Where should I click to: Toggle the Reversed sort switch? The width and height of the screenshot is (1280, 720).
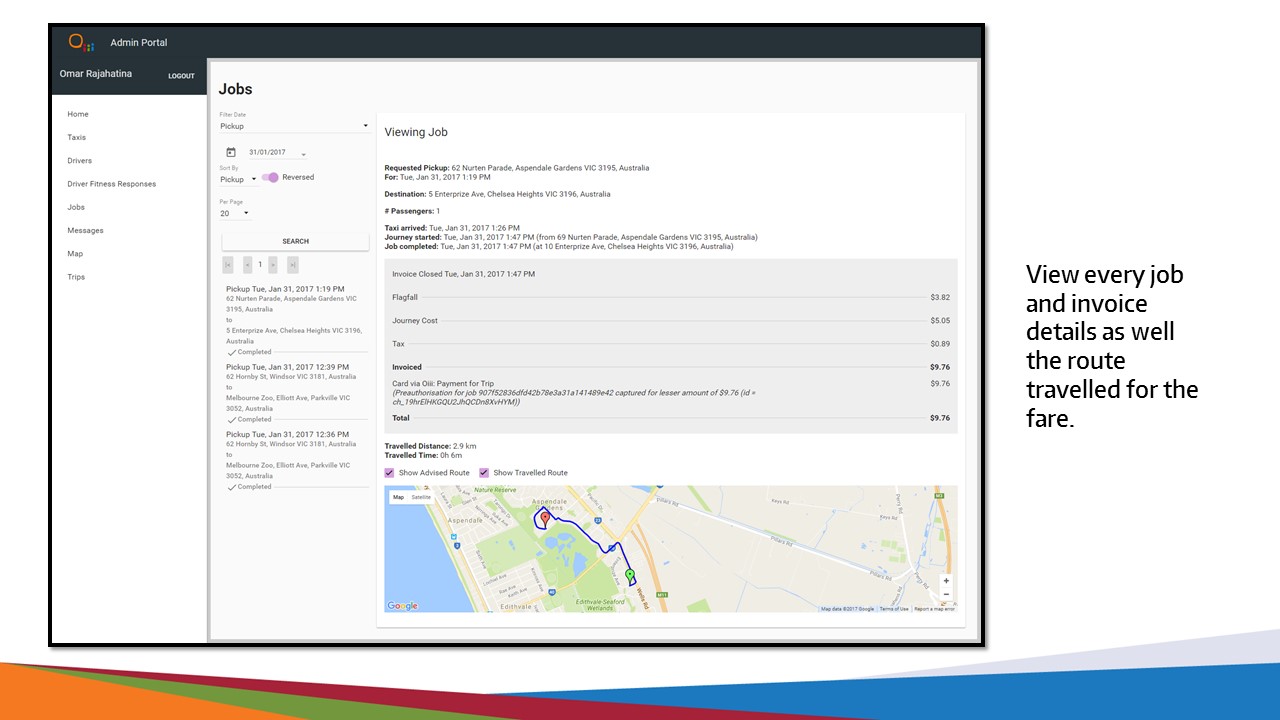click(270, 178)
